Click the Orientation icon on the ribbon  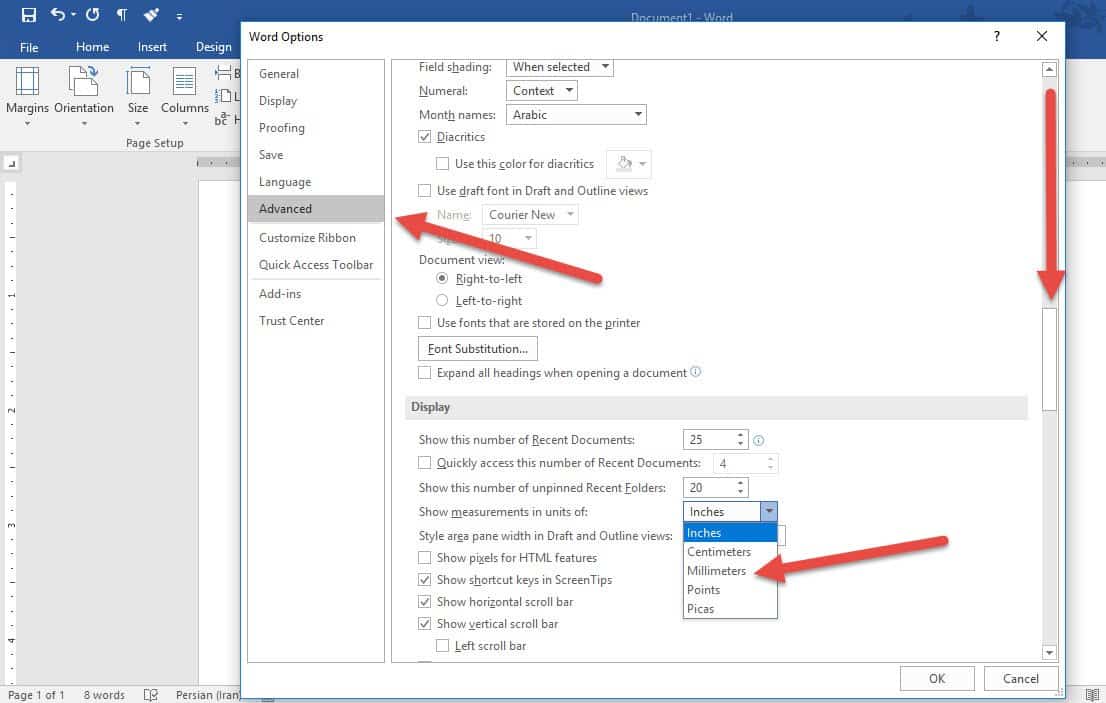point(83,84)
